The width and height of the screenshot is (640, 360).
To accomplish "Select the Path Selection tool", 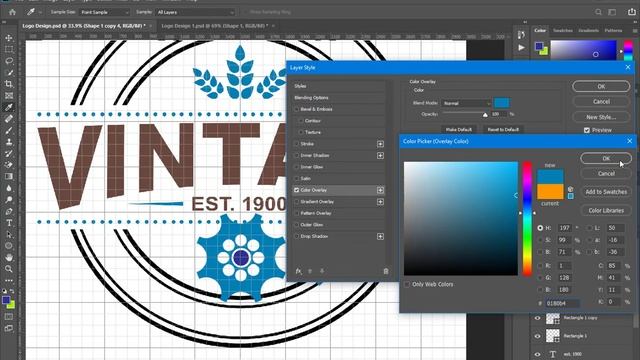I will [x=9, y=235].
